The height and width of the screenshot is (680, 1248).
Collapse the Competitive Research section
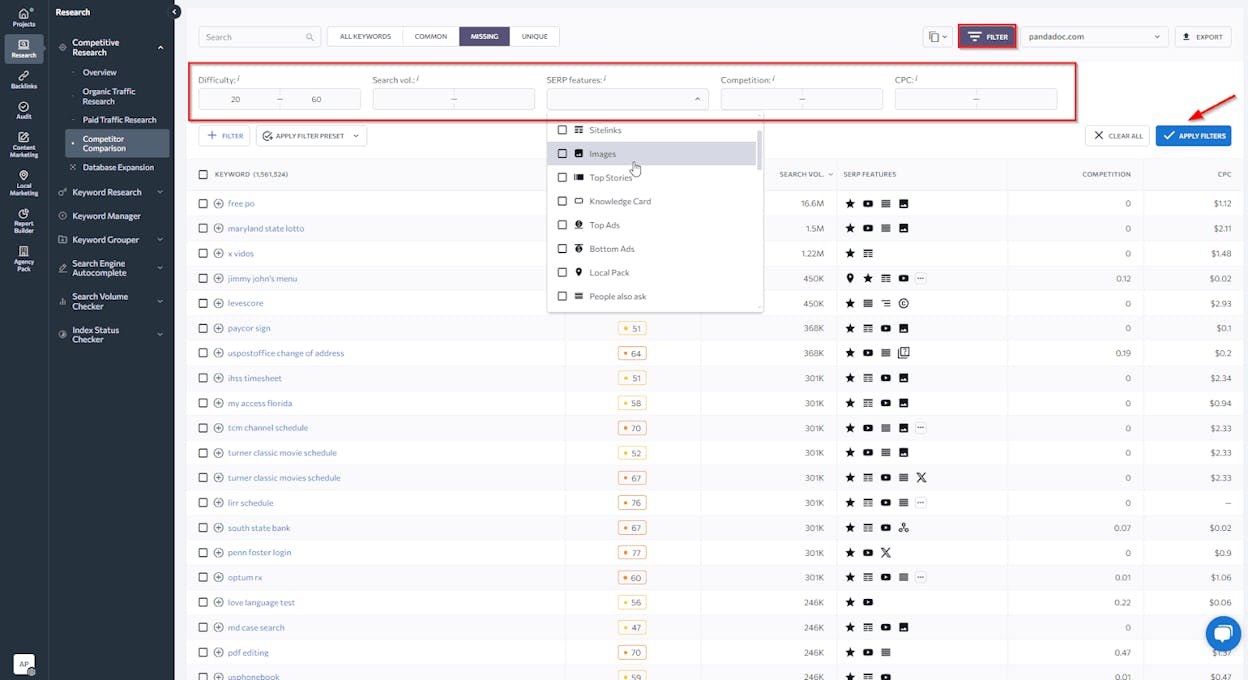(160, 47)
